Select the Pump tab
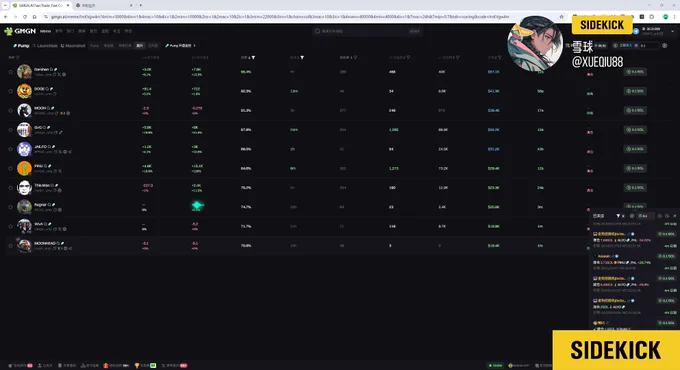Image resolution: width=680 pixels, height=370 pixels. 21,46
